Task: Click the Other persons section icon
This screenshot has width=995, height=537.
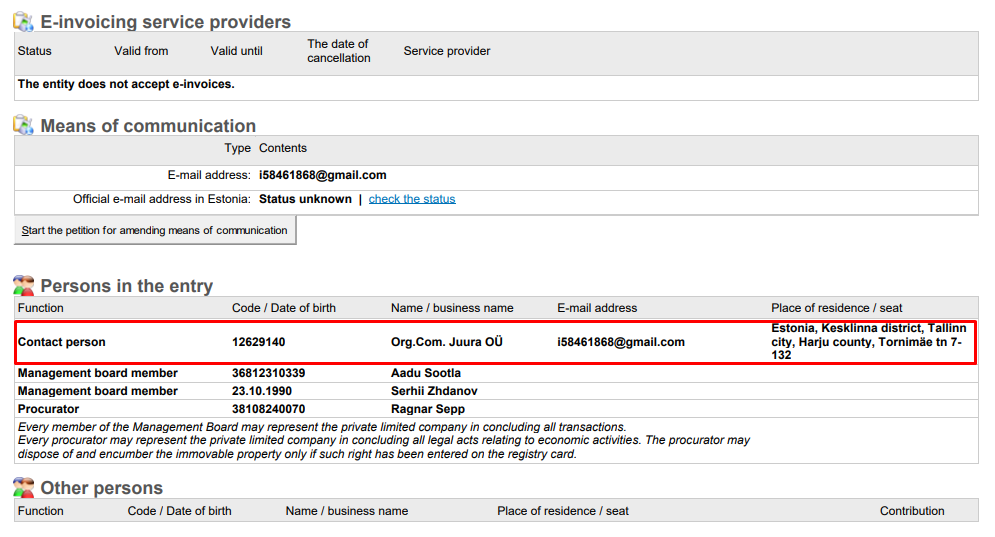Action: pyautogui.click(x=23, y=487)
